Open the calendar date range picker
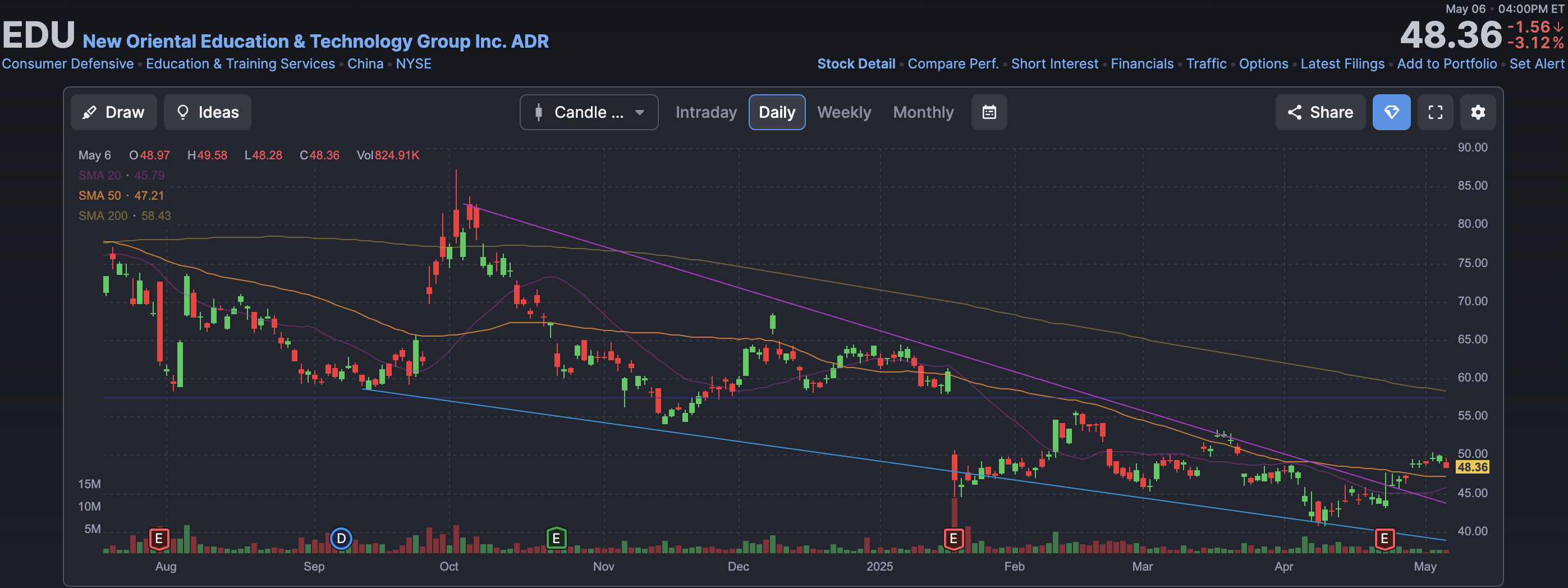 click(x=989, y=112)
